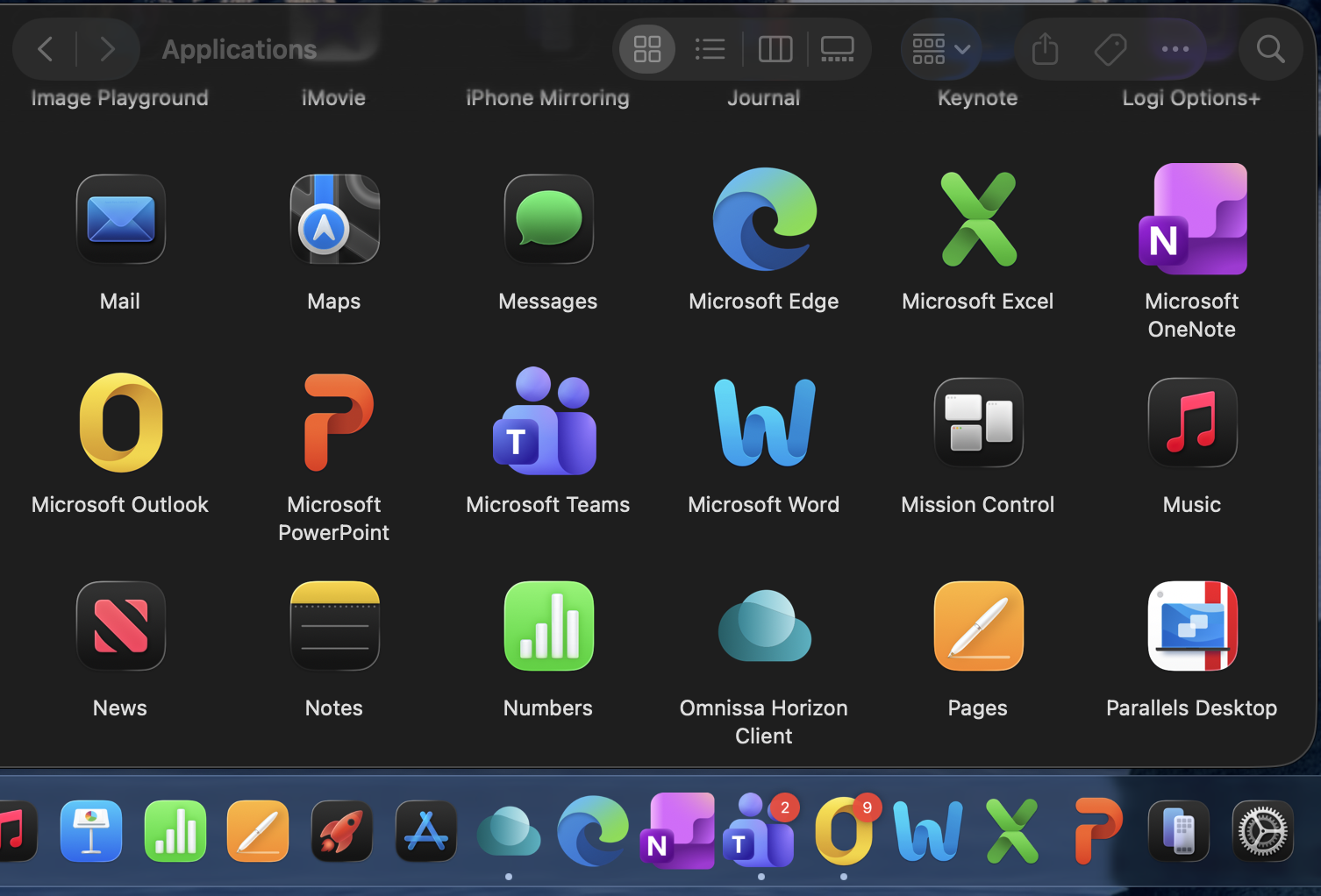Select Microsoft Outlook in Applications folder

tap(121, 423)
